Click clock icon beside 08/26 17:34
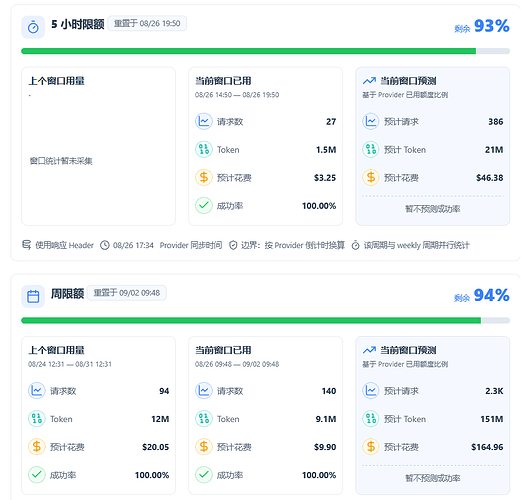Image resolution: width=521 pixels, height=500 pixels. coord(105,245)
